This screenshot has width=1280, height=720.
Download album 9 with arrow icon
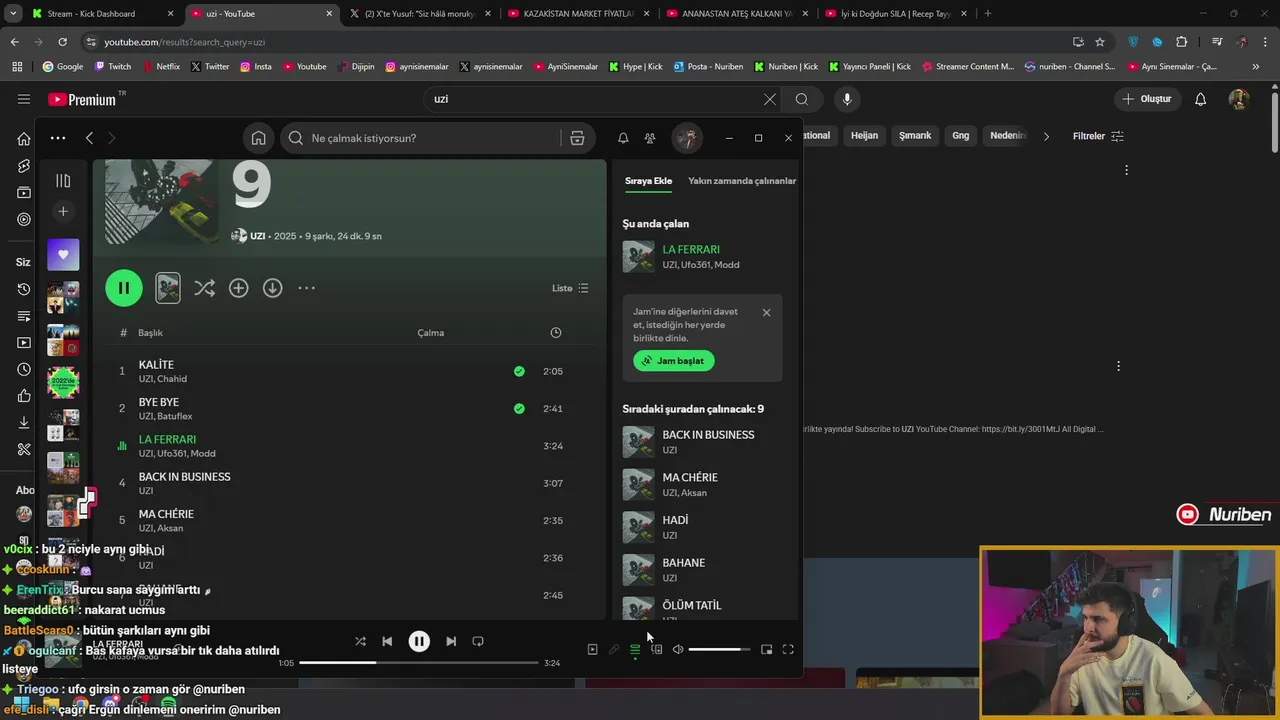pos(272,288)
